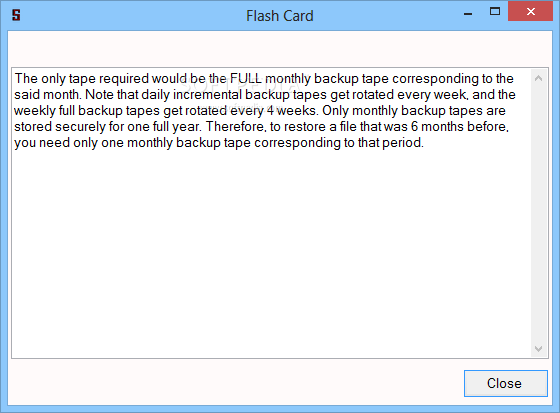Close the window with the red X
560x413 pixels.
click(x=530, y=12)
